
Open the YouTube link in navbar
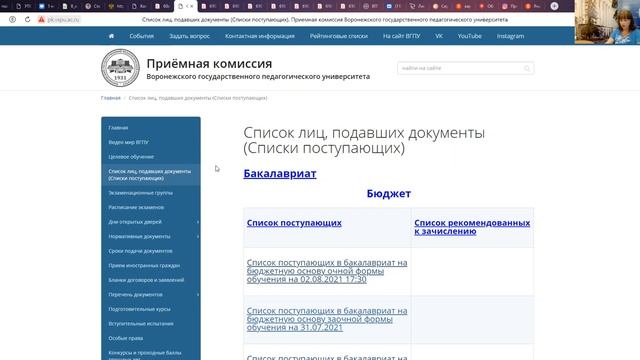pyautogui.click(x=469, y=36)
